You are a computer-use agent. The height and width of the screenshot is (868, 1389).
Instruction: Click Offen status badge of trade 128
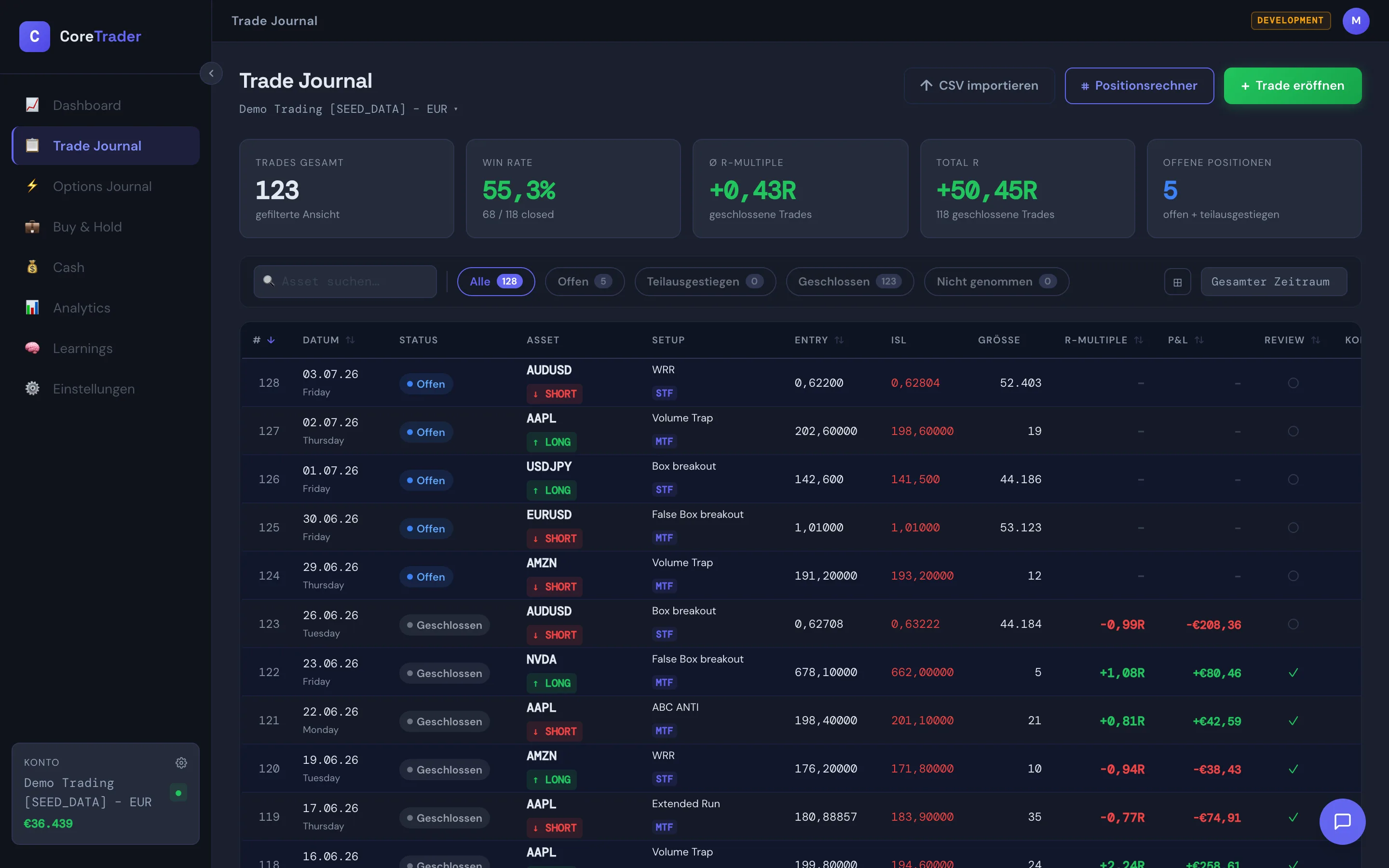426,384
